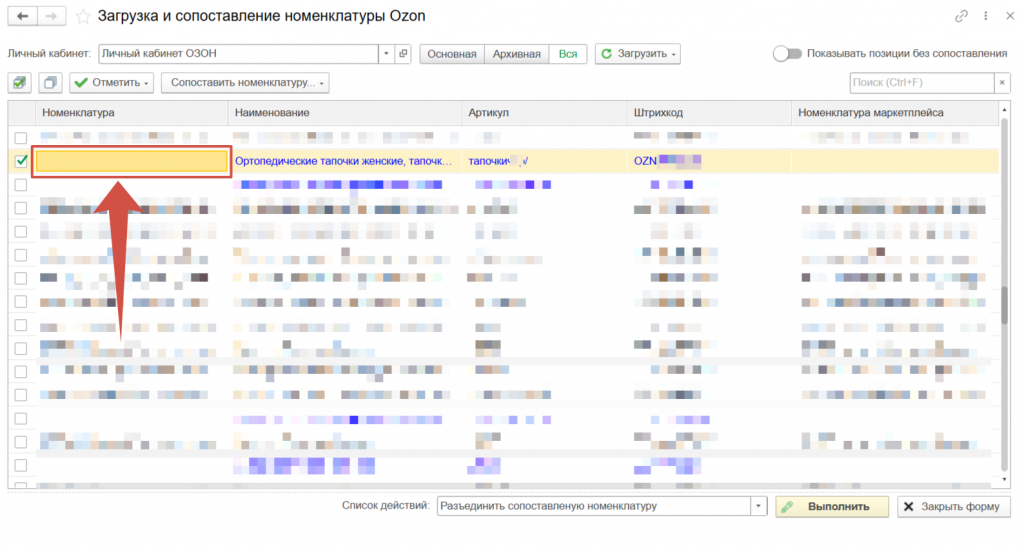The height and width of the screenshot is (546, 1024).
Task: Click the back navigation arrow
Action: tap(22, 16)
